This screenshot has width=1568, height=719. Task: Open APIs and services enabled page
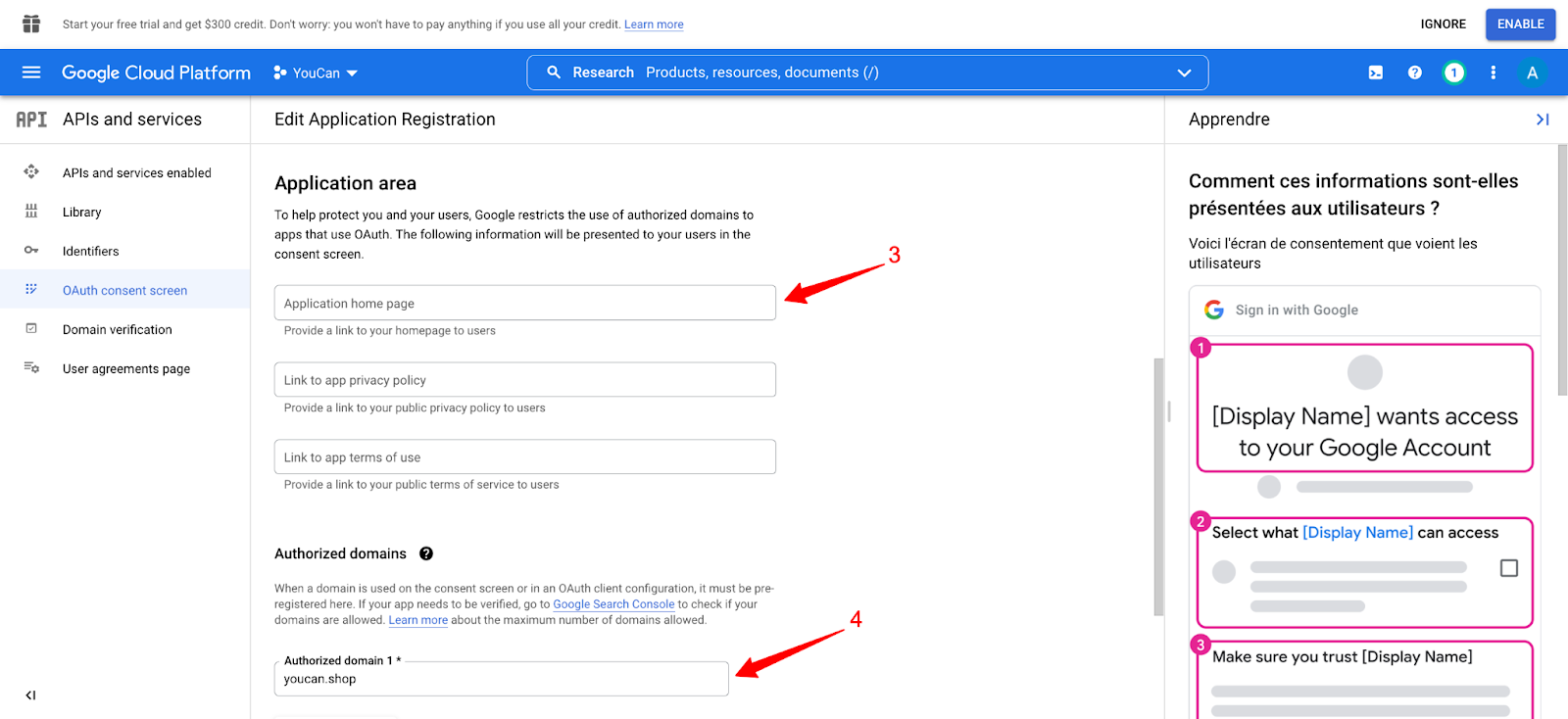[x=137, y=172]
